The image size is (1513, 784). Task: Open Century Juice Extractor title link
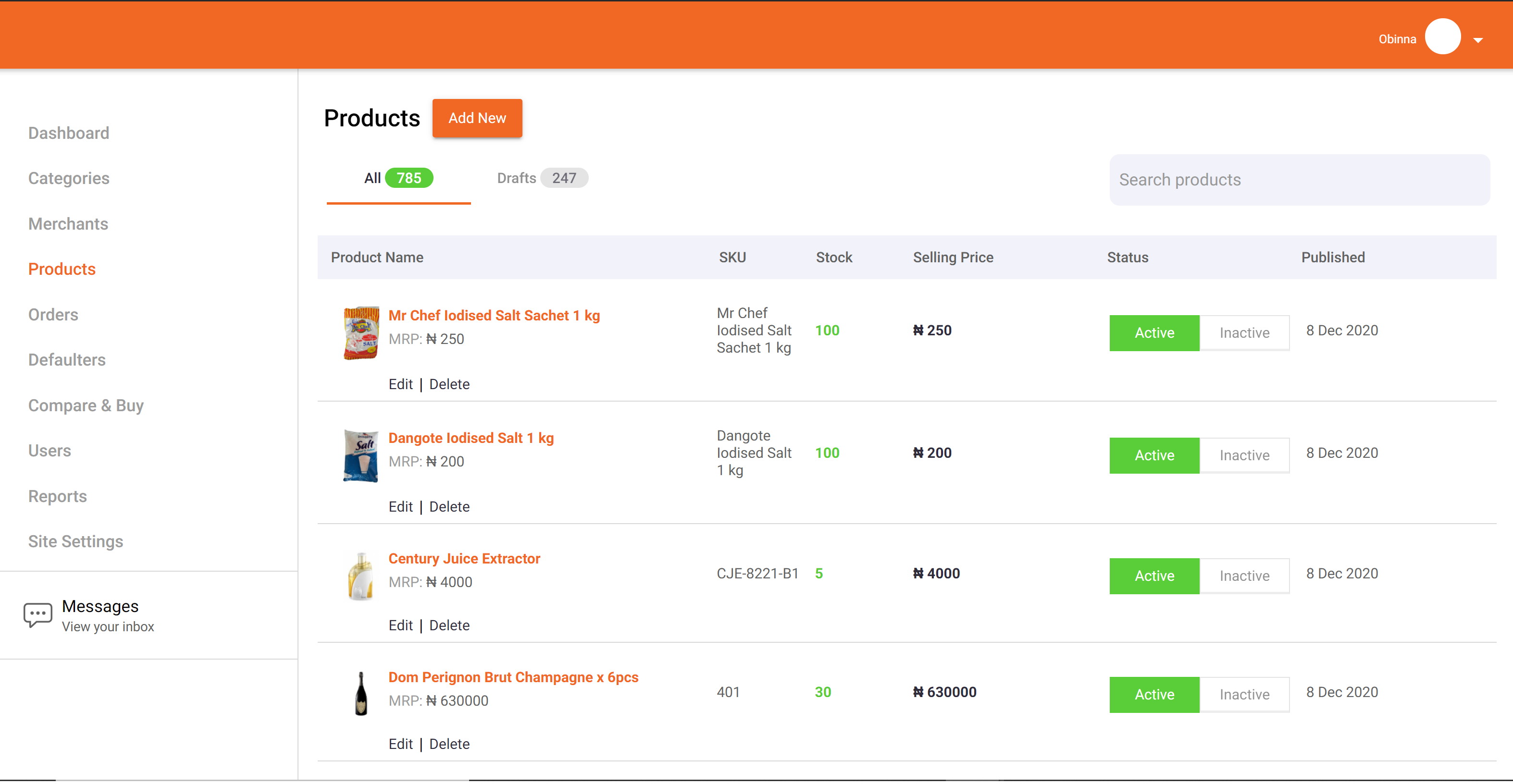[x=464, y=559]
